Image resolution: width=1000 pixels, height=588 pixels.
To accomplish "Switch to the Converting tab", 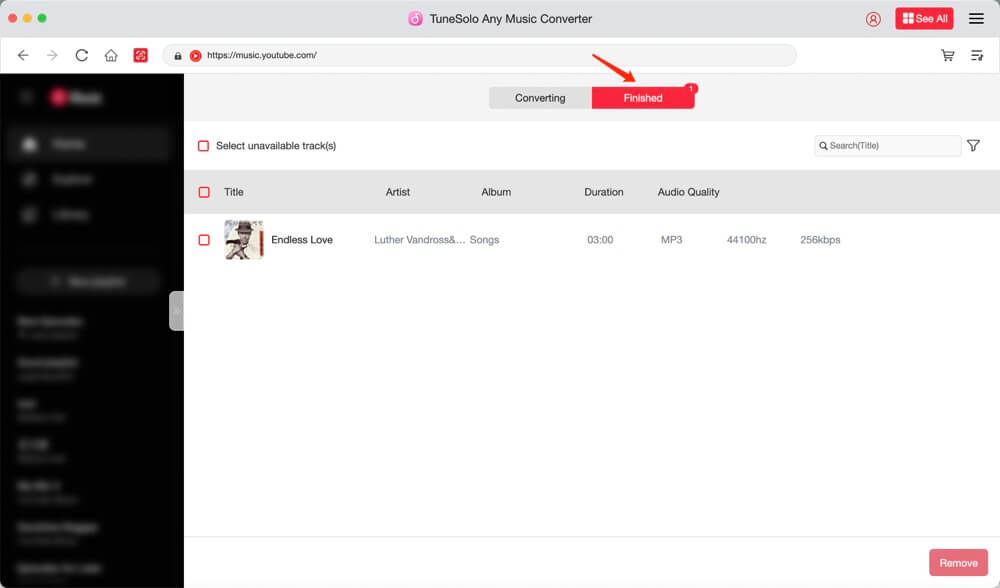I will coord(540,98).
